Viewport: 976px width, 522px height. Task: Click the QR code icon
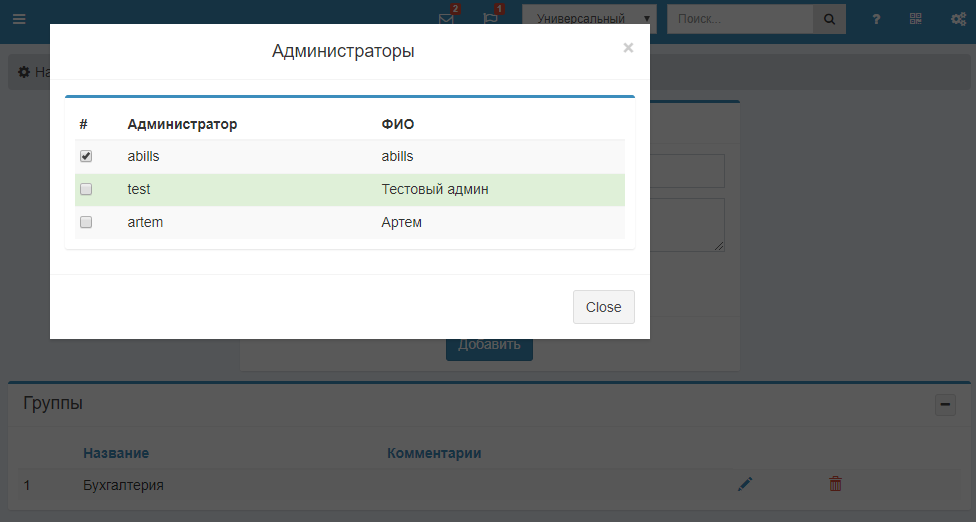tap(915, 19)
